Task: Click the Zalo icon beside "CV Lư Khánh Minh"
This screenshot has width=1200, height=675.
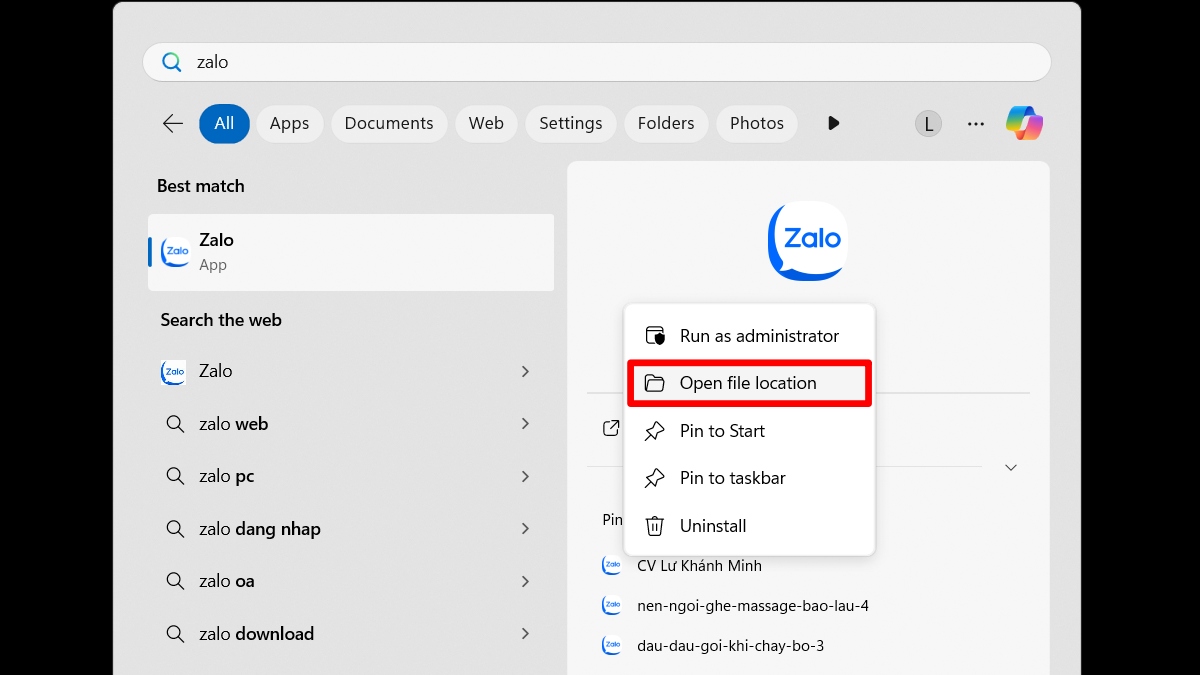Action: pyautogui.click(x=611, y=566)
